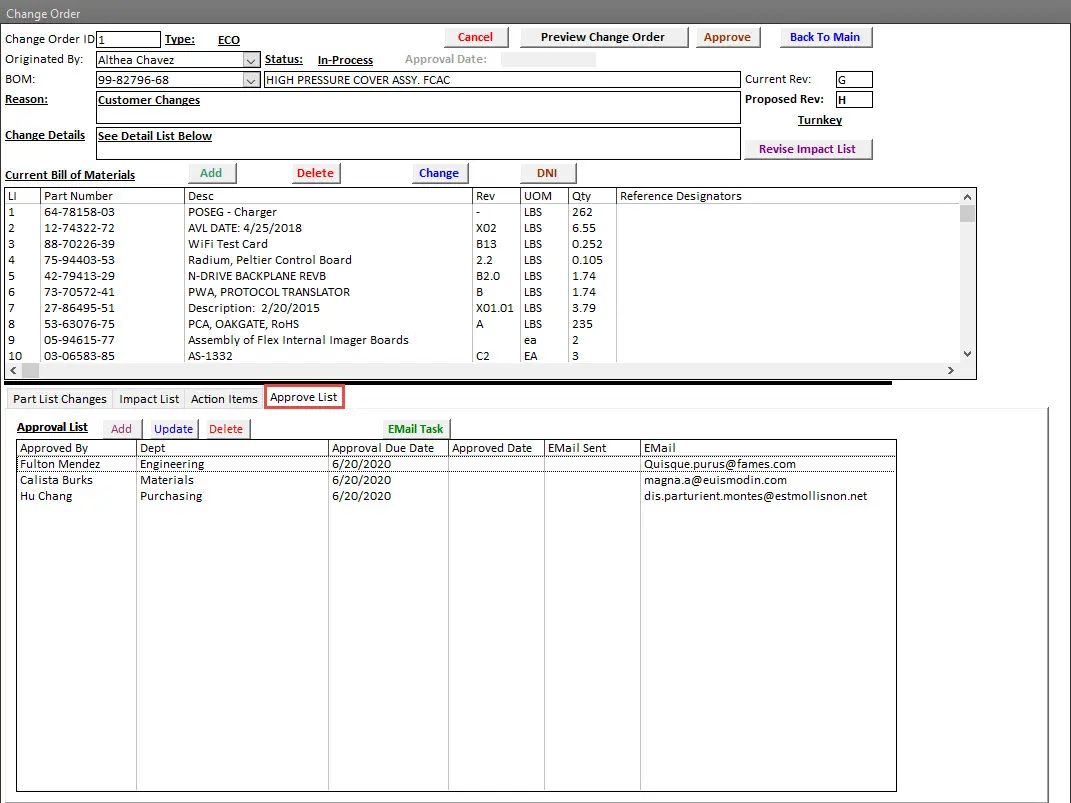This screenshot has width=1071, height=803.
Task: Click the EMail Task button
Action: [415, 429]
